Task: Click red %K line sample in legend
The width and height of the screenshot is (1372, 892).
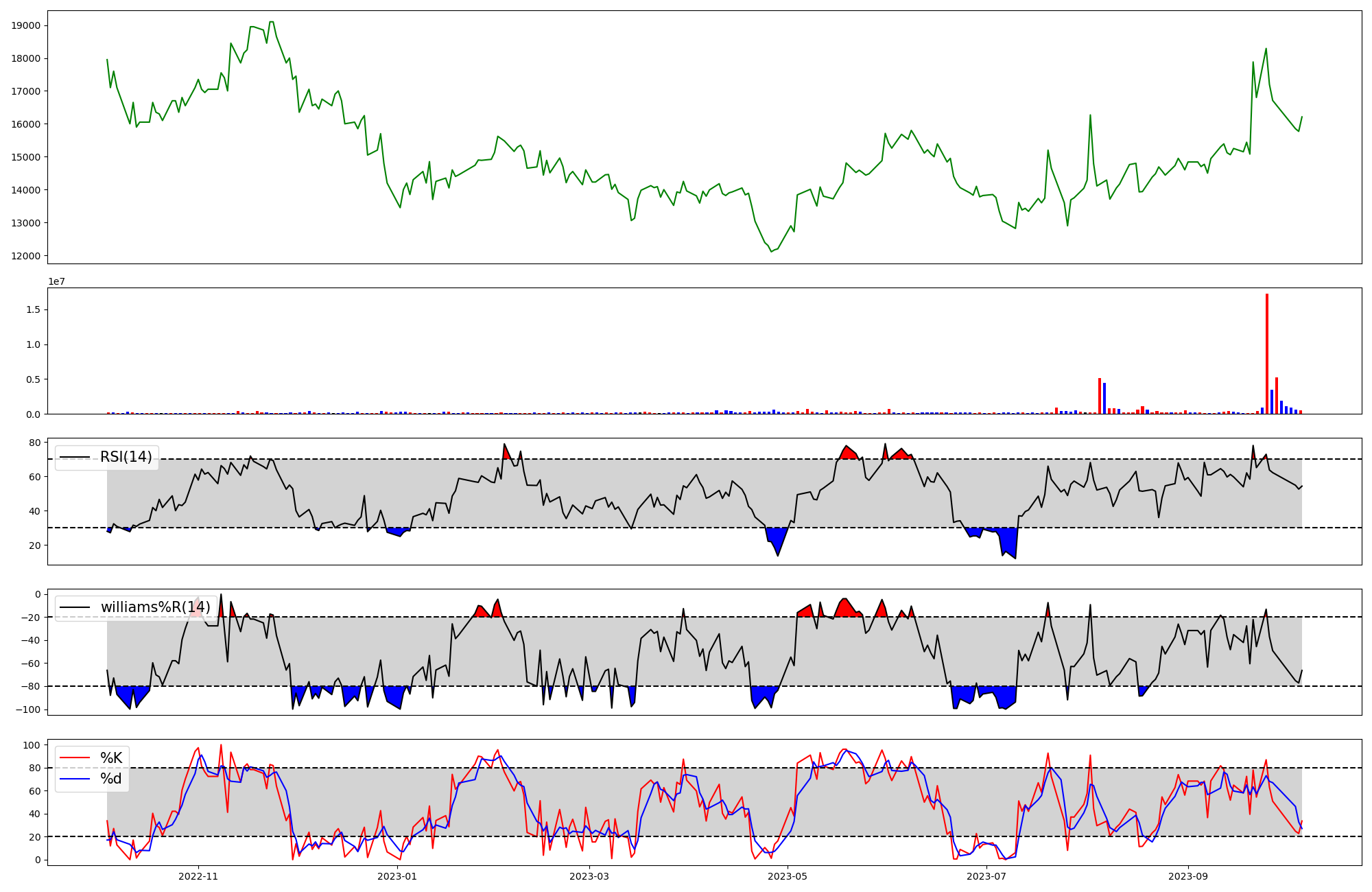Action: point(75,758)
